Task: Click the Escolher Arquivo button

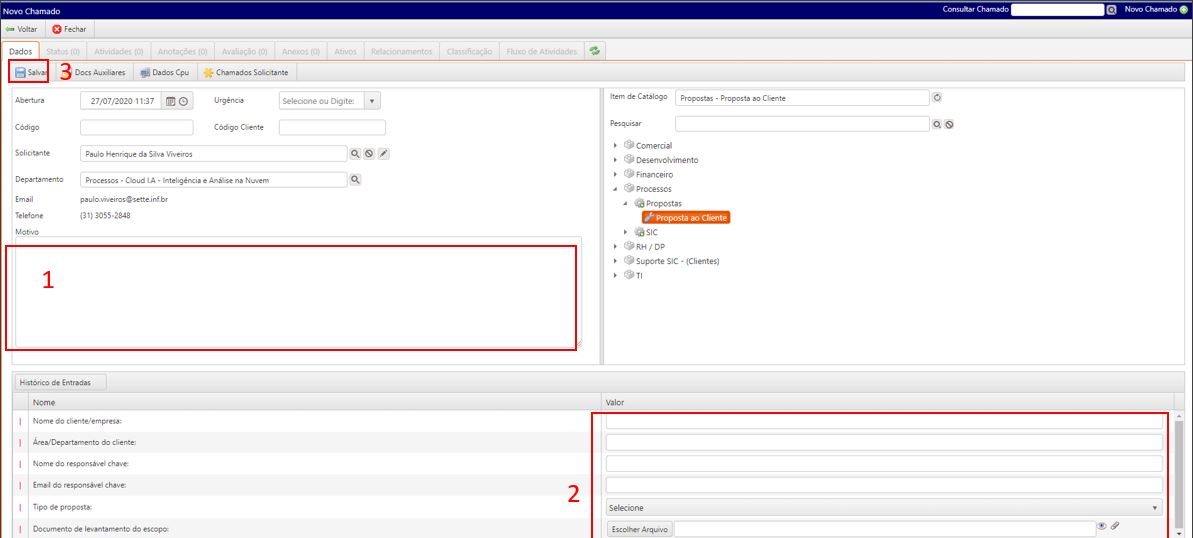Action: (640, 529)
